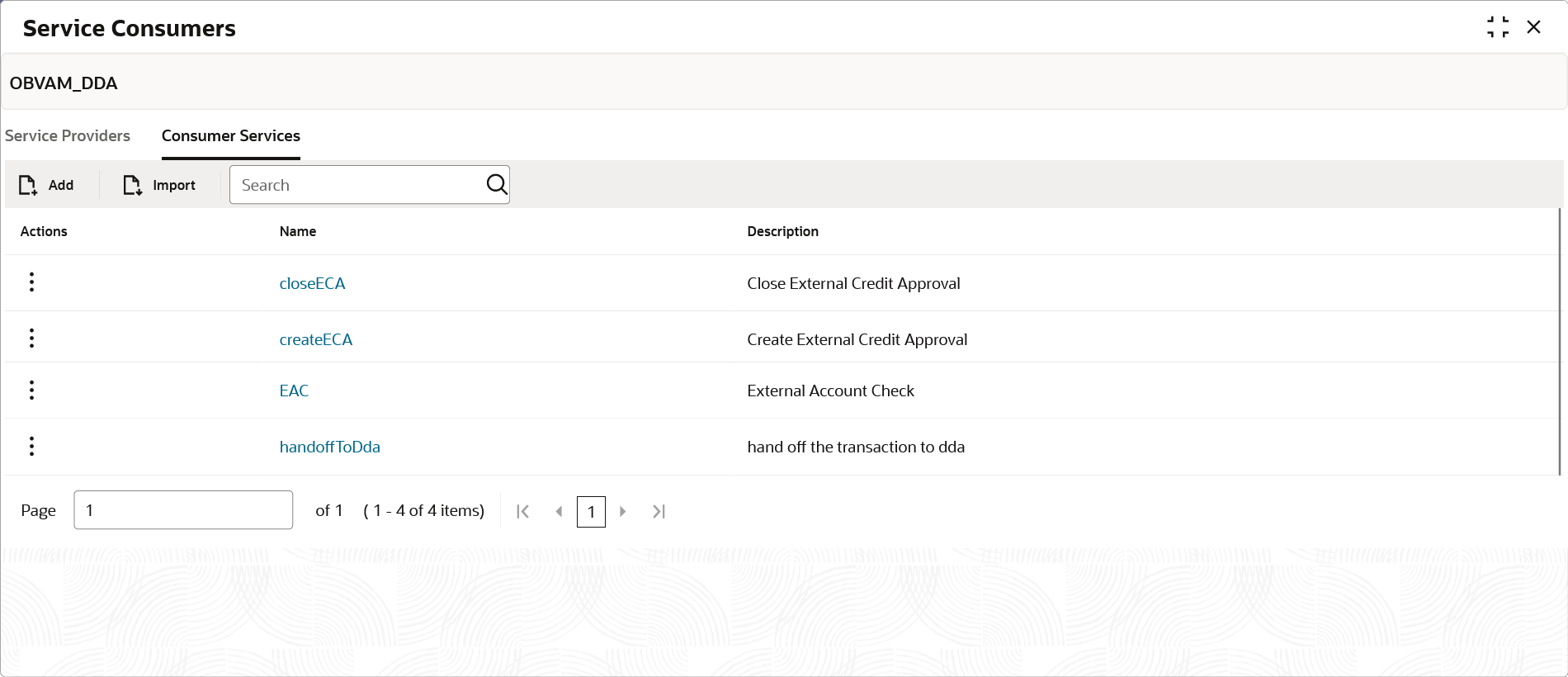Add a new consumer service
1568x677 pixels.
tap(46, 185)
